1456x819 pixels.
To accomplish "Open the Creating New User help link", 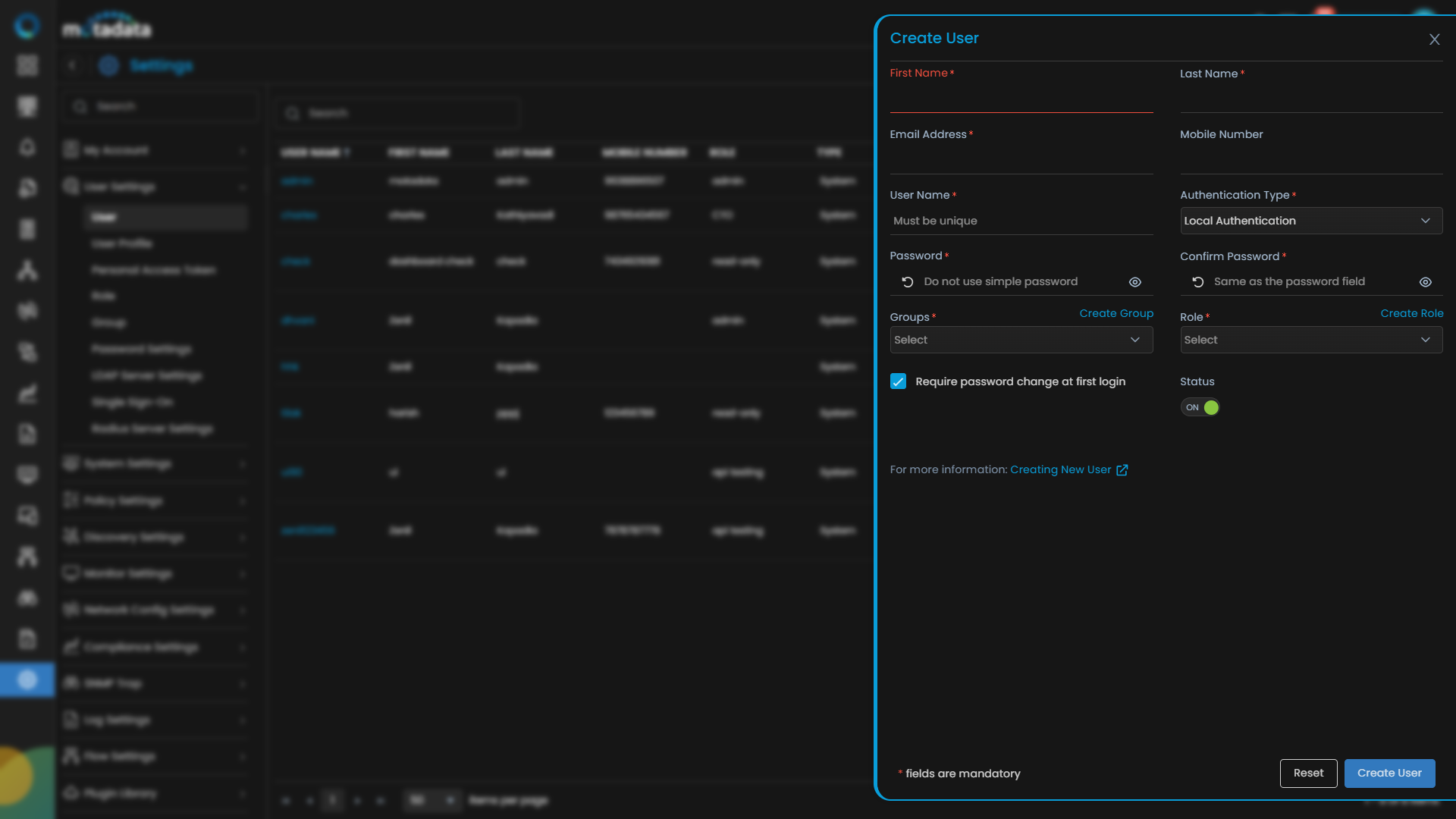I will point(1060,470).
